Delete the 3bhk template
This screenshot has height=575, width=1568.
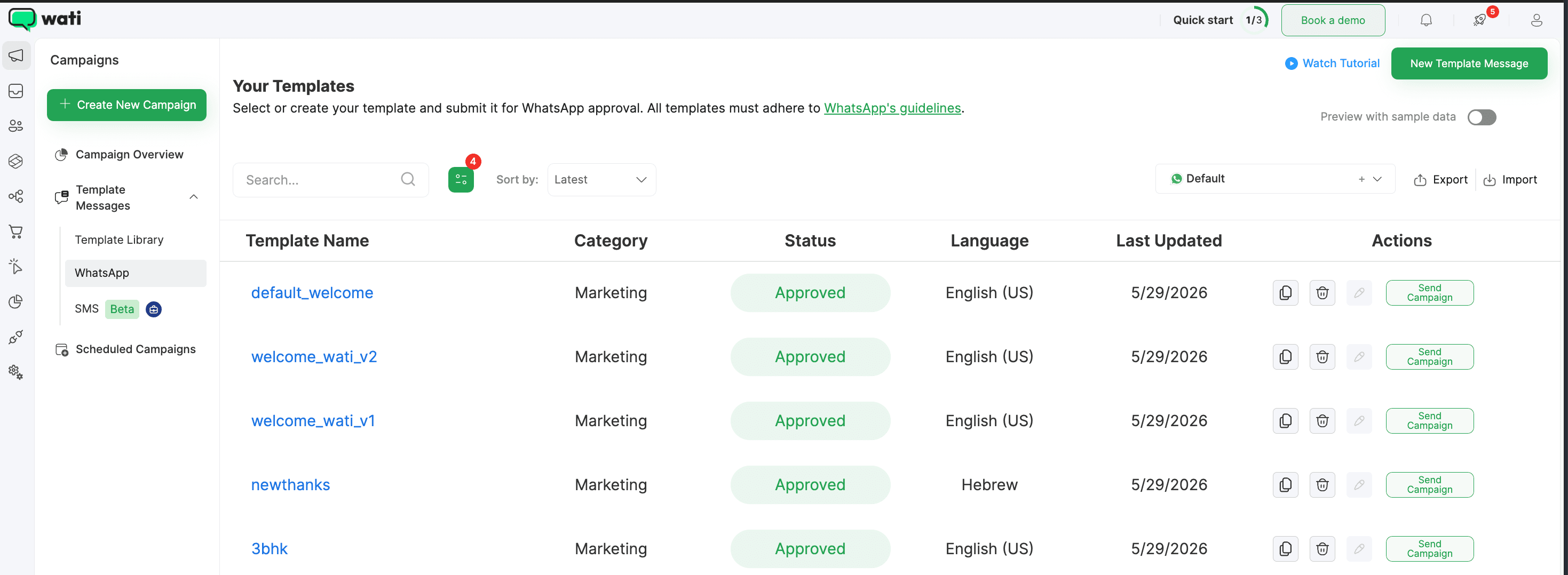pos(1322,549)
